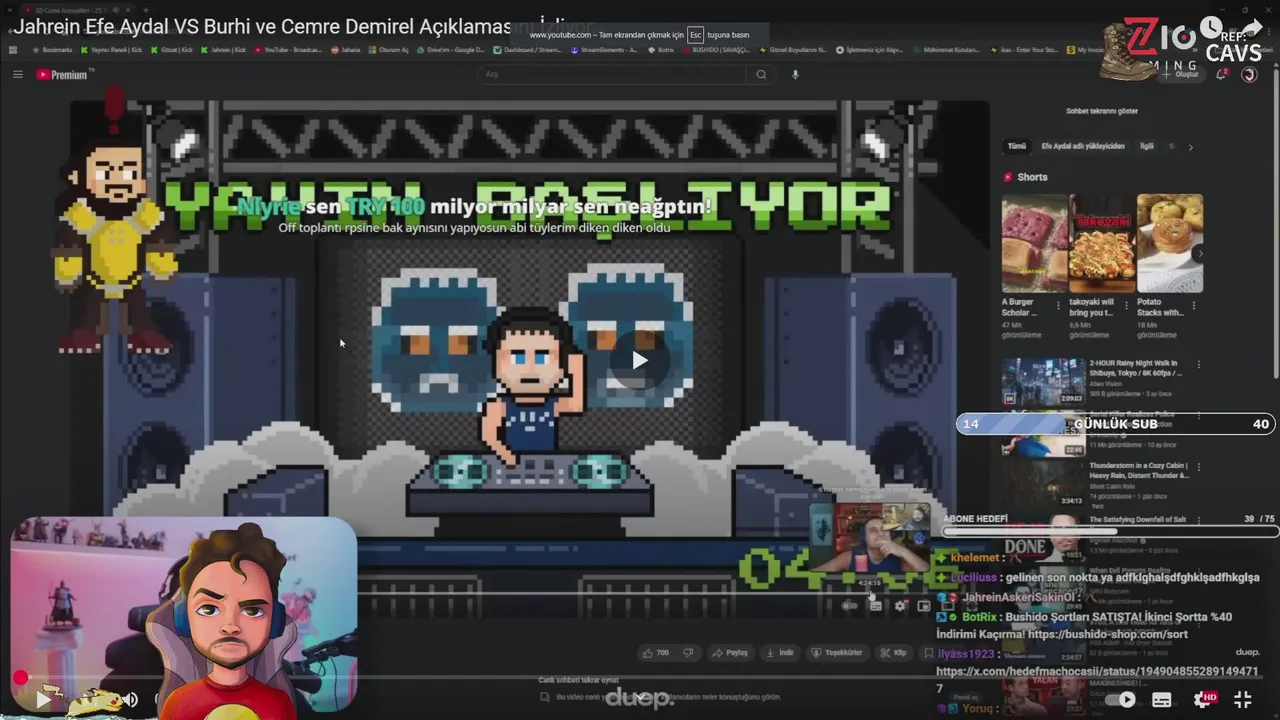Click the YouTube search input field
The height and width of the screenshot is (720, 1280).
point(612,74)
